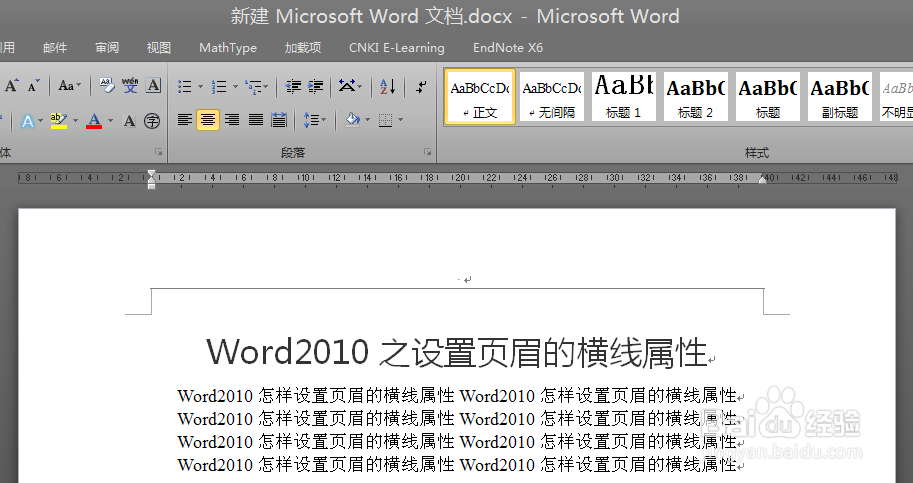Clear formatting with the eraser icon

(x=107, y=86)
